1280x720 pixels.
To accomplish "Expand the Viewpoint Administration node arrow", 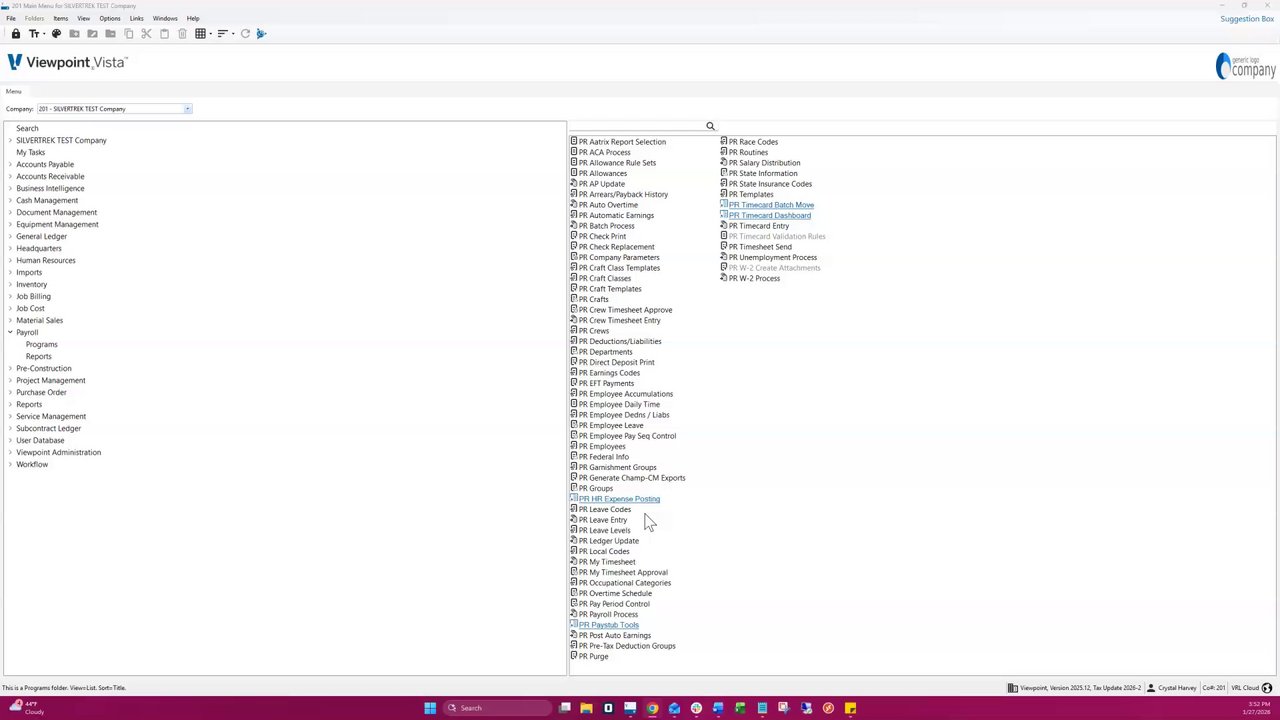I will tap(10, 452).
